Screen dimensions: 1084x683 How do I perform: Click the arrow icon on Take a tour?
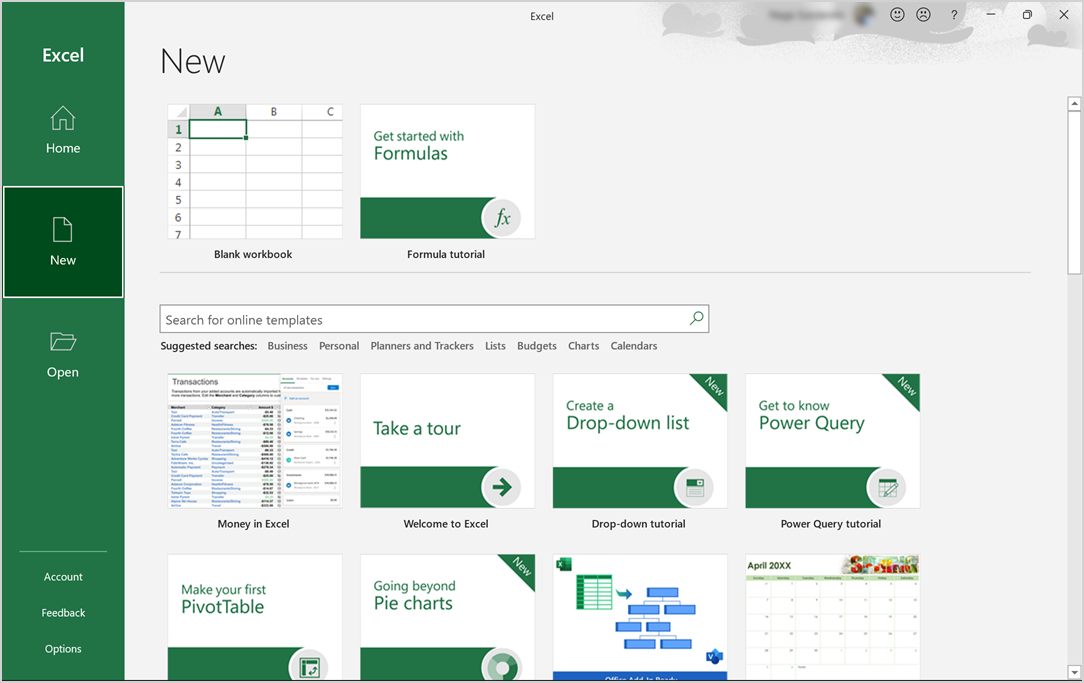click(x=503, y=487)
